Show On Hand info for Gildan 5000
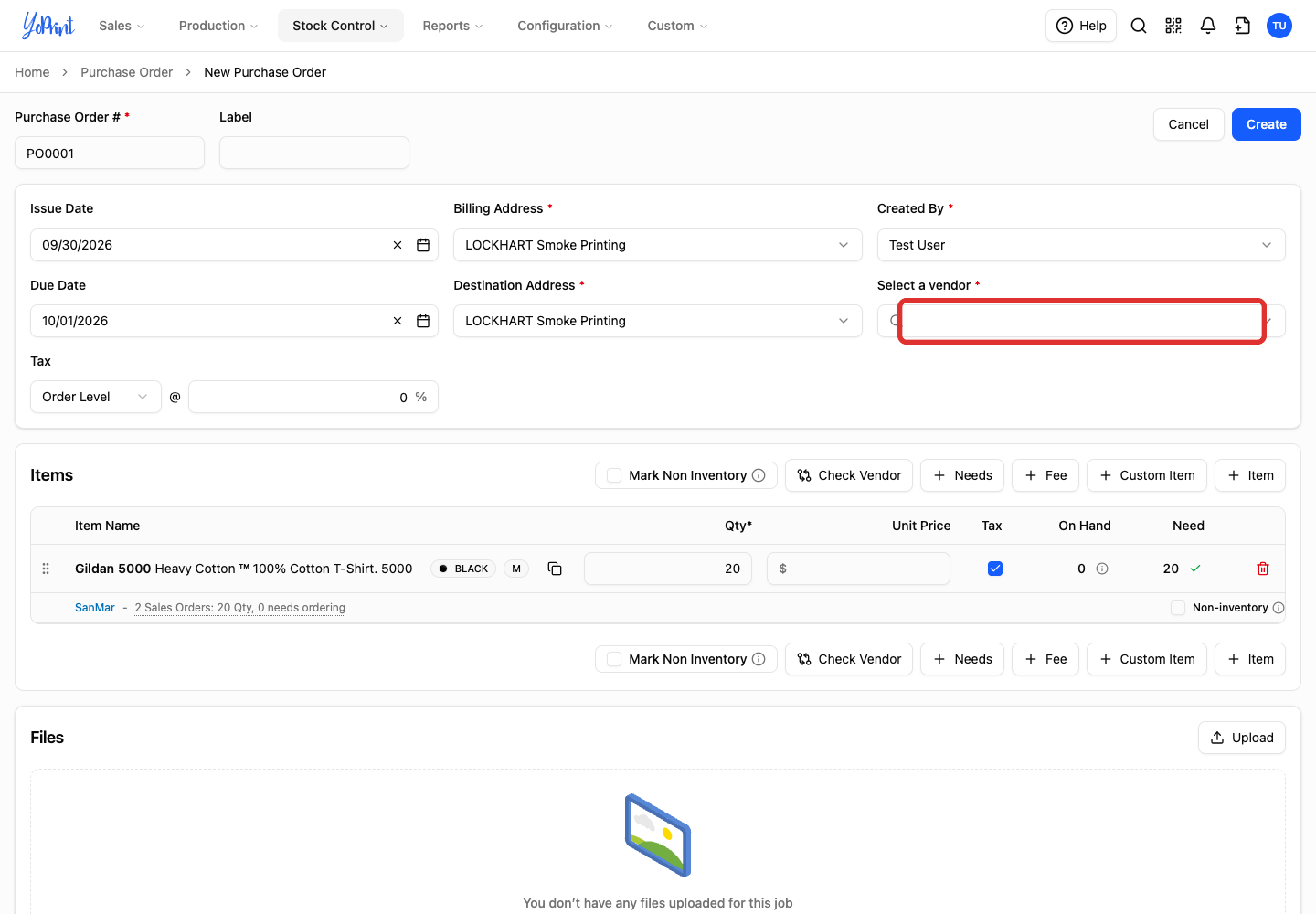1316x914 pixels. (1102, 569)
